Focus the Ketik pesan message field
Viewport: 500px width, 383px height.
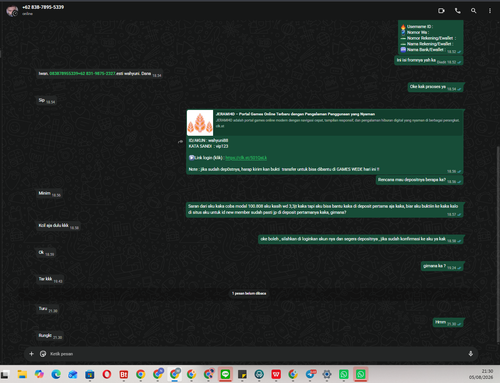(257, 354)
